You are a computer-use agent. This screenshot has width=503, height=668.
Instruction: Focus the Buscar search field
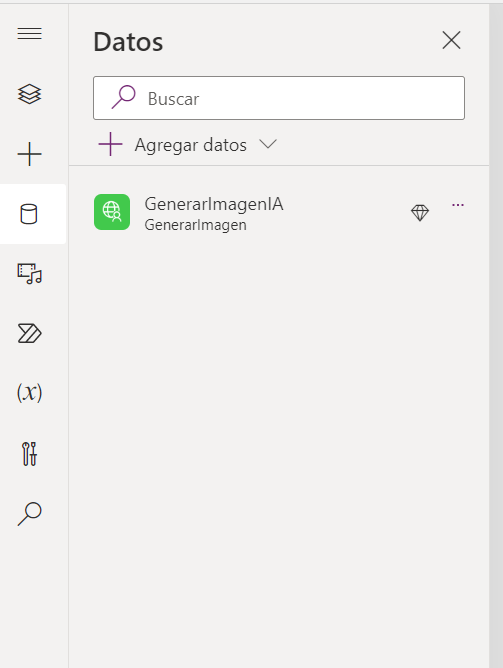279,98
